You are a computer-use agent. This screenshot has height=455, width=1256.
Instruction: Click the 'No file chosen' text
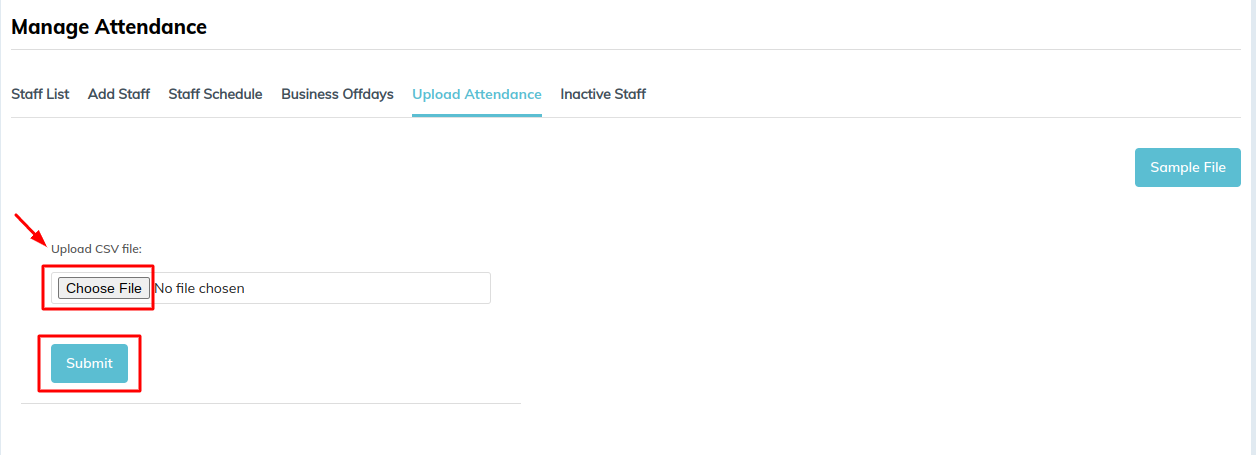199,288
